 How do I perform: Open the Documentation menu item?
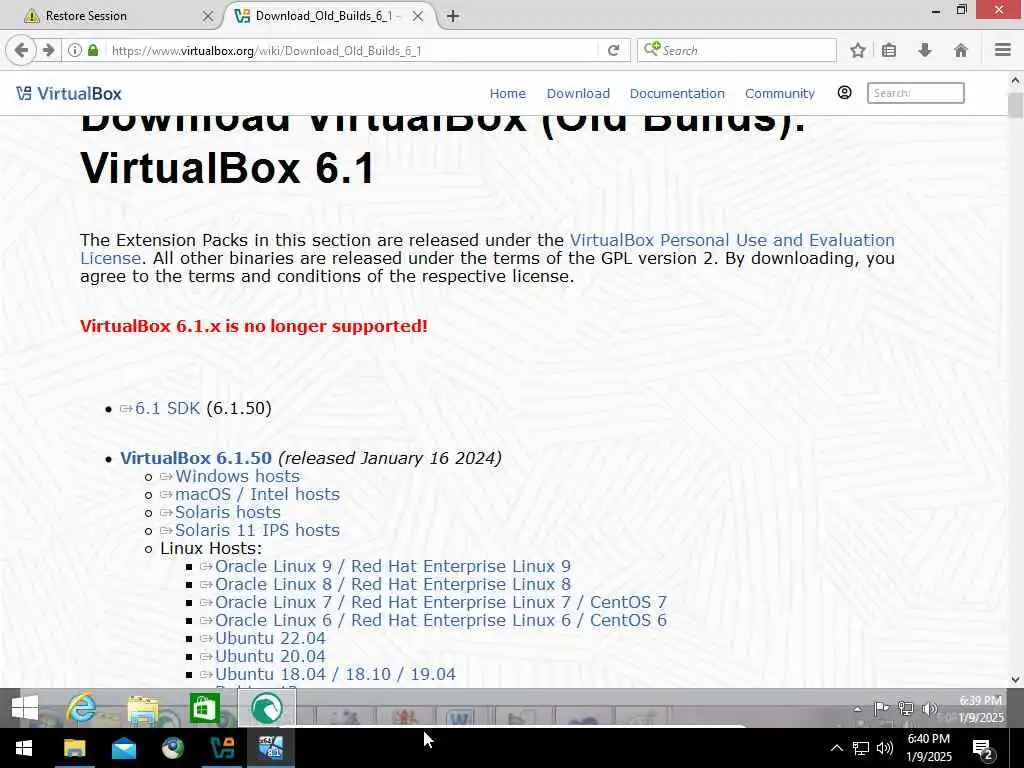pyautogui.click(x=677, y=93)
